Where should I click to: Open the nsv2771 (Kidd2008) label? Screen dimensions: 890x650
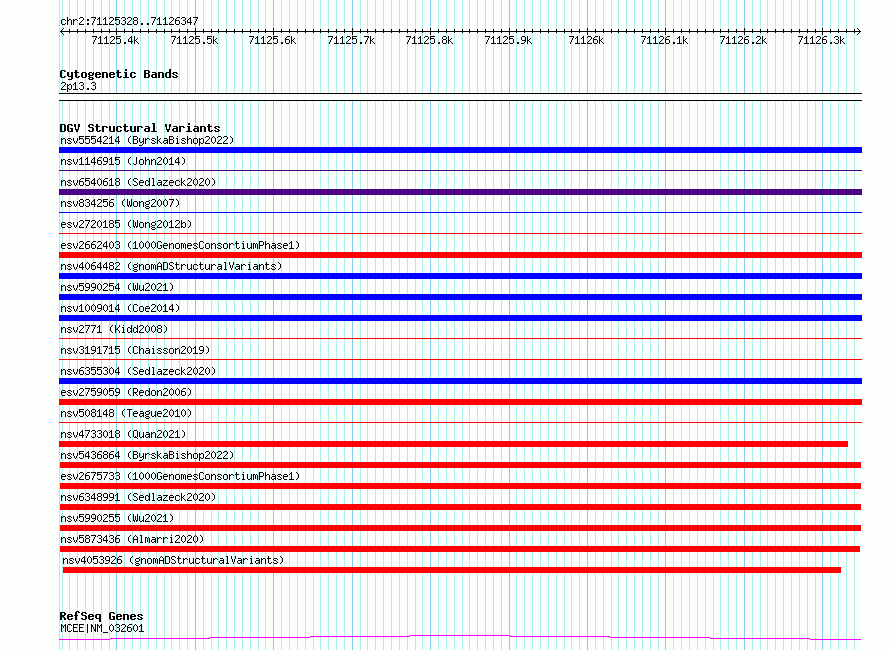tap(114, 329)
